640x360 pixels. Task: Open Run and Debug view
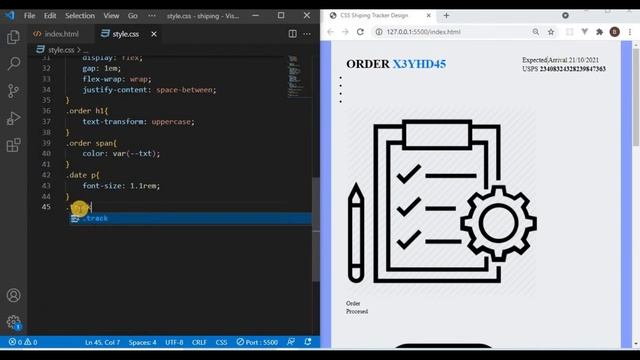(x=13, y=118)
